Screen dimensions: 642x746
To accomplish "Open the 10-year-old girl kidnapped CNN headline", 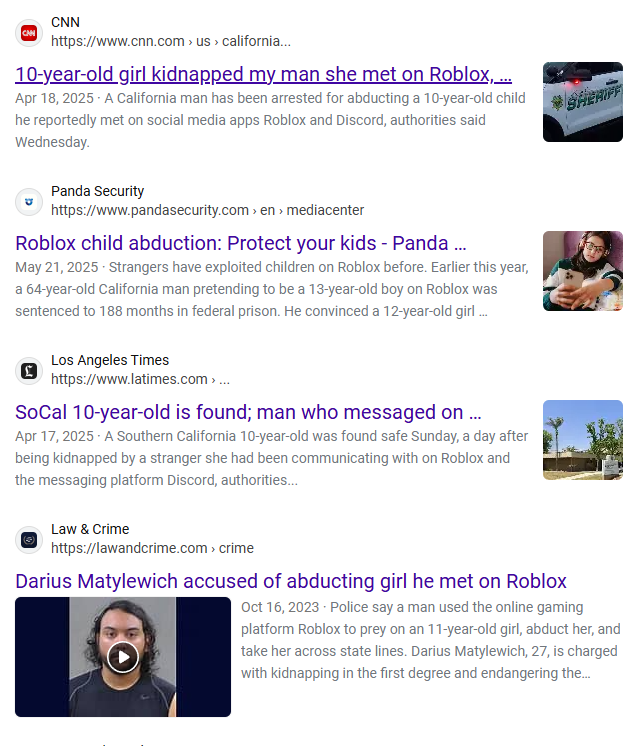I will [263, 74].
